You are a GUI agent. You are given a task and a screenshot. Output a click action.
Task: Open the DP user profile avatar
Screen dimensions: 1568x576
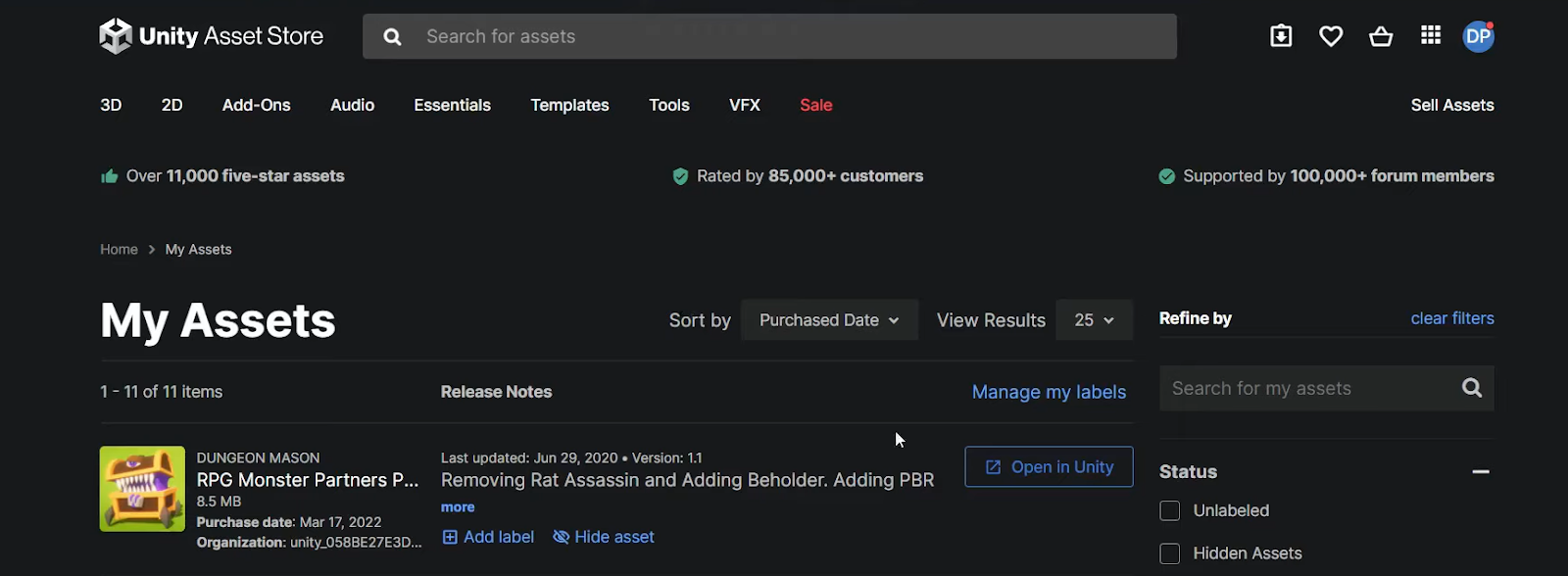(x=1478, y=37)
